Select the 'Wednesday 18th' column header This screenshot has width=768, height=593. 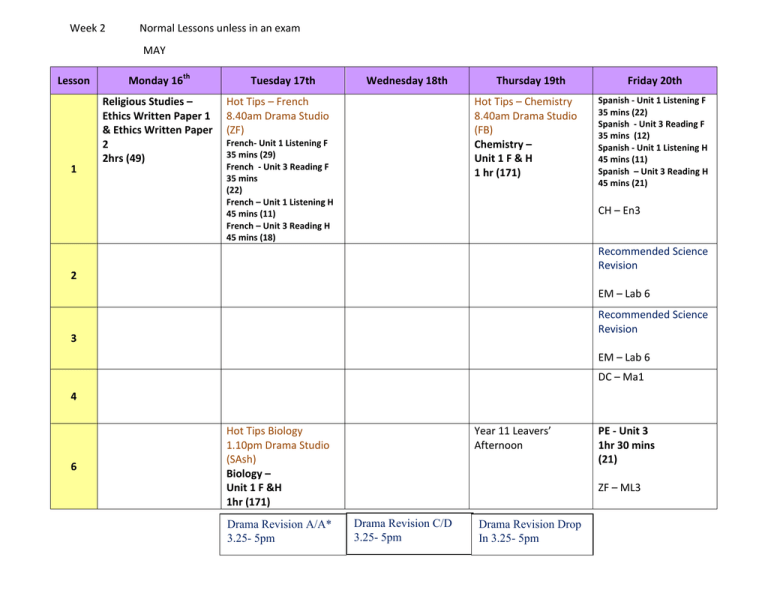(x=407, y=81)
